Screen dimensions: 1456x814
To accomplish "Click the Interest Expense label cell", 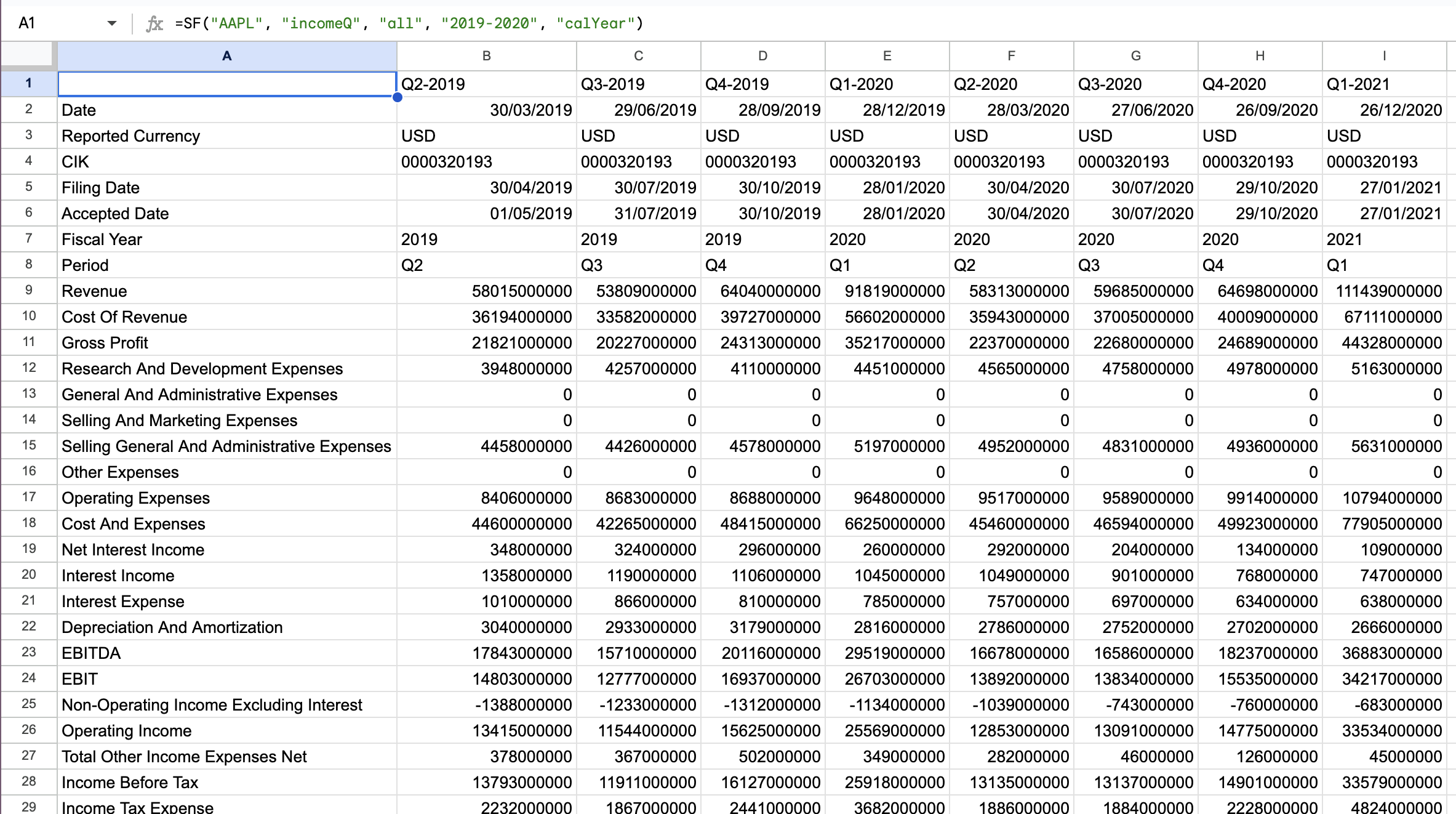I will pyautogui.click(x=227, y=601).
